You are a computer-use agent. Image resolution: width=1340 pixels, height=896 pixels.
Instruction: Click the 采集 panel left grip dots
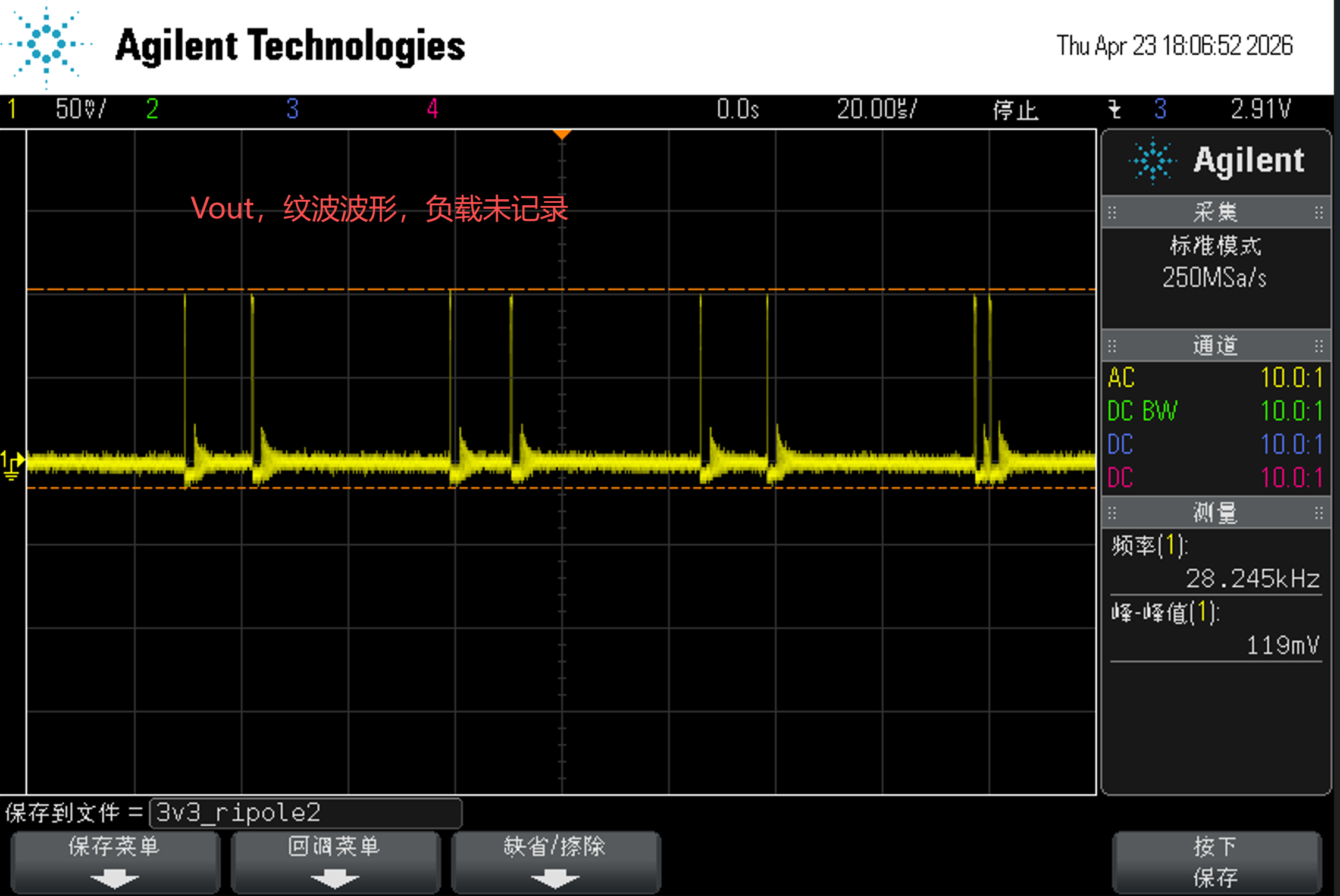click(1112, 212)
